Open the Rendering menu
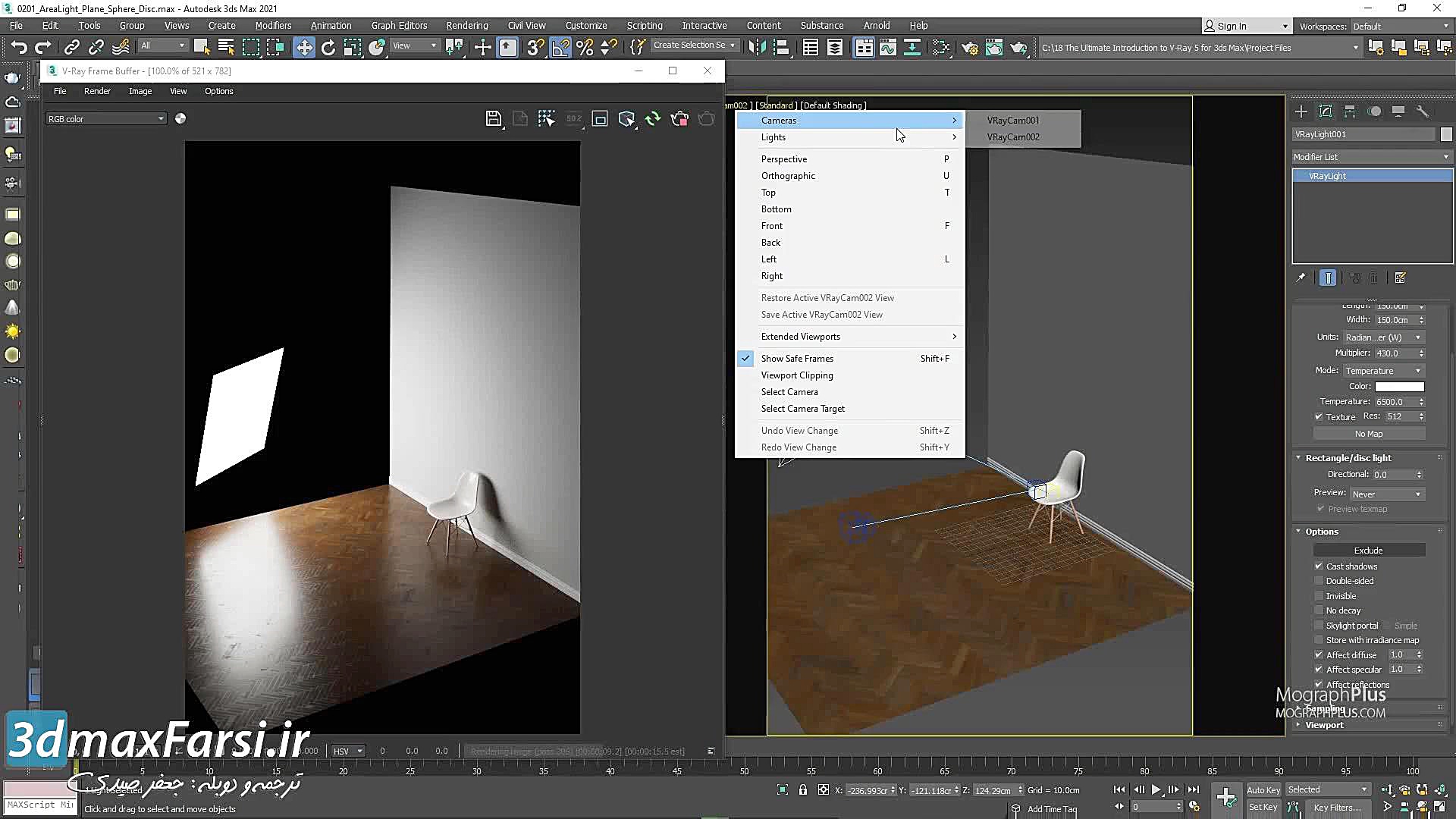 (466, 26)
